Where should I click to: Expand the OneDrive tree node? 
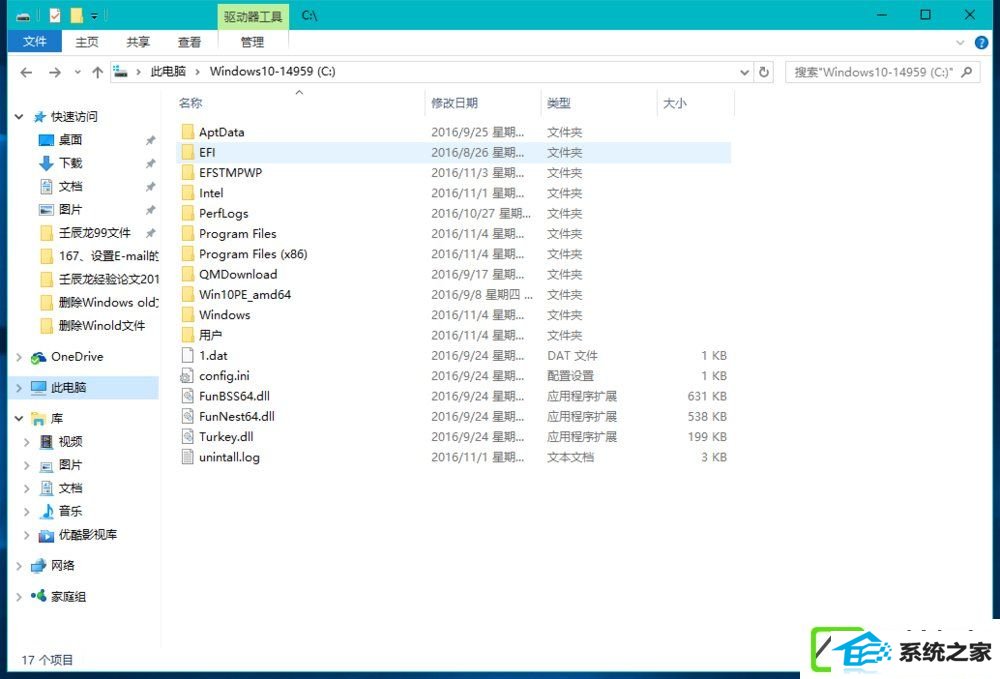click(x=19, y=357)
